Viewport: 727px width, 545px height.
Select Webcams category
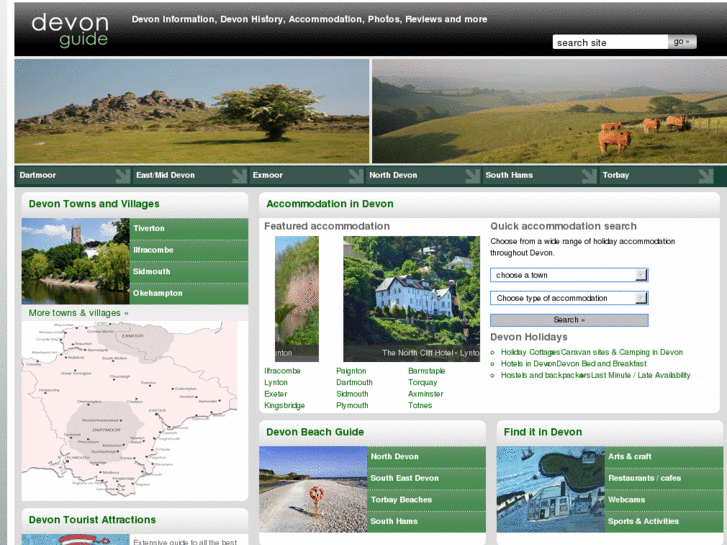(664, 500)
